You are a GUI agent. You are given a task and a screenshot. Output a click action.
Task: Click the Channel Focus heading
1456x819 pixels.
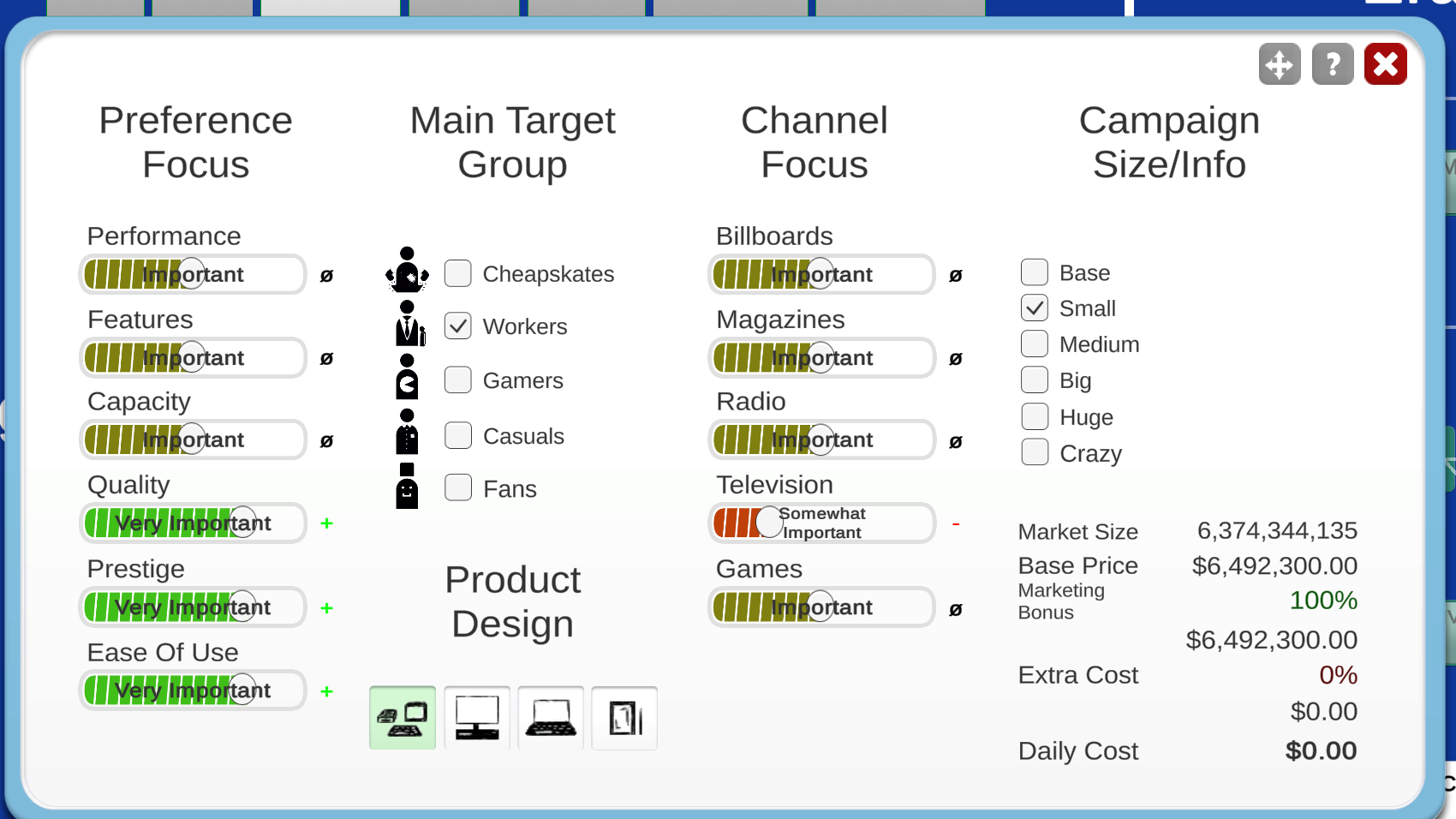point(815,142)
